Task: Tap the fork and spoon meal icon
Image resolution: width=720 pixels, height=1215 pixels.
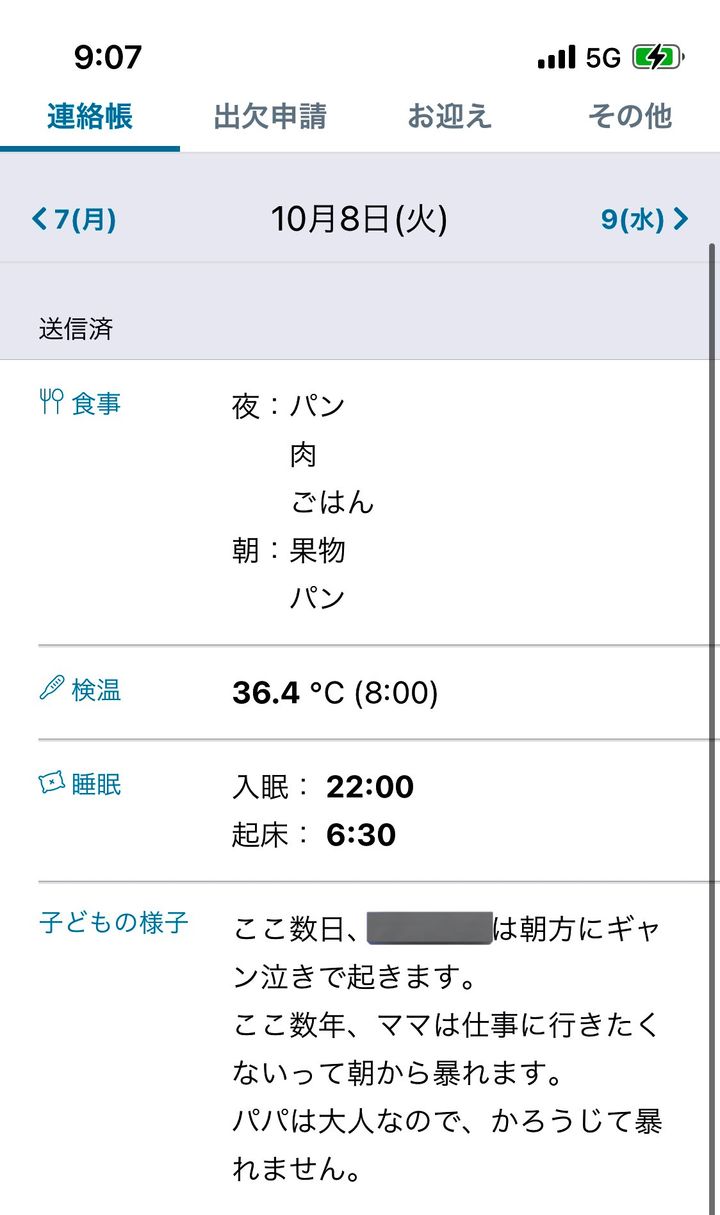Action: tap(51, 403)
